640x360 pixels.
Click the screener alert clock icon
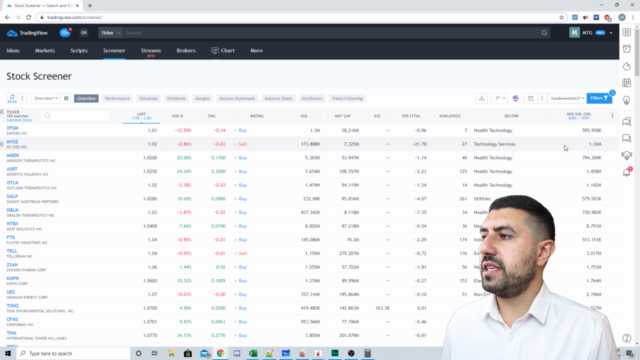pyautogui.click(x=531, y=98)
